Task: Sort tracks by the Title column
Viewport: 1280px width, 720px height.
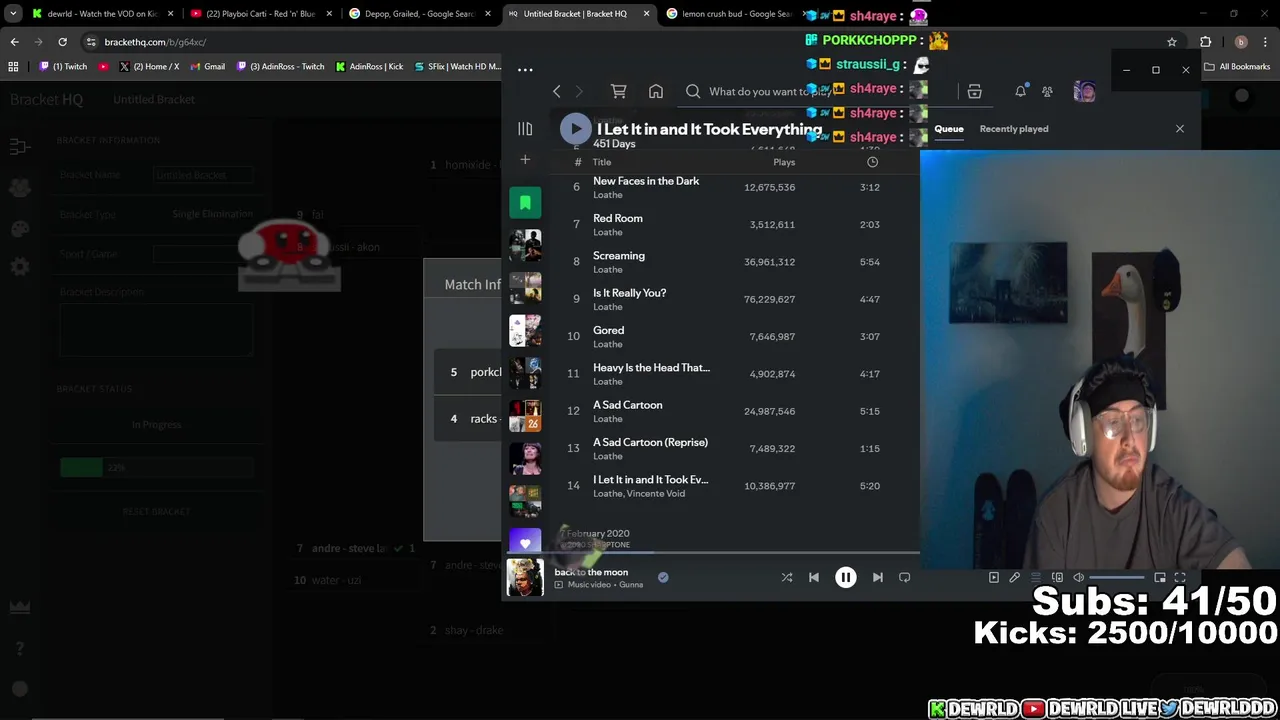Action: click(602, 162)
